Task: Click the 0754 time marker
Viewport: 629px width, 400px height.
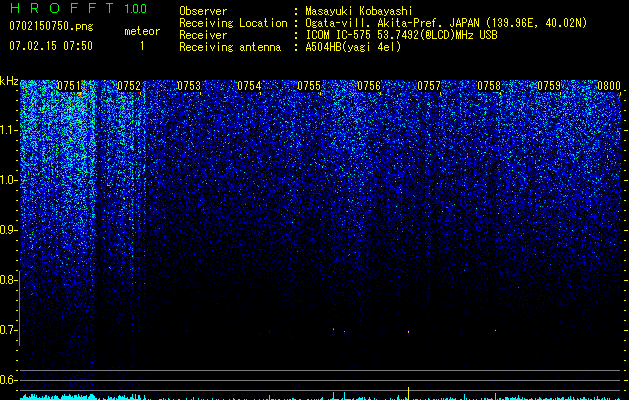Action: 249,86
